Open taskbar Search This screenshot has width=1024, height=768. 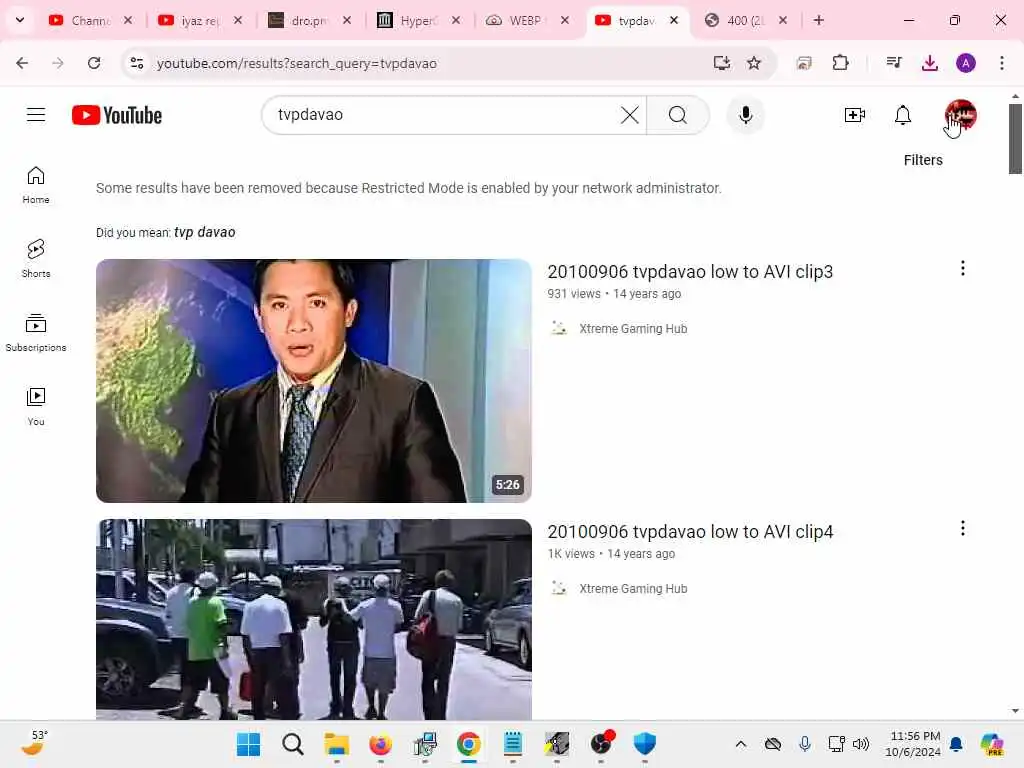pyautogui.click(x=293, y=744)
